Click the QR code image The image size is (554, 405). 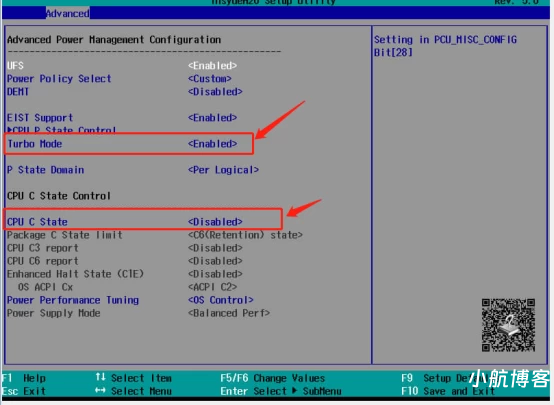[508, 325]
